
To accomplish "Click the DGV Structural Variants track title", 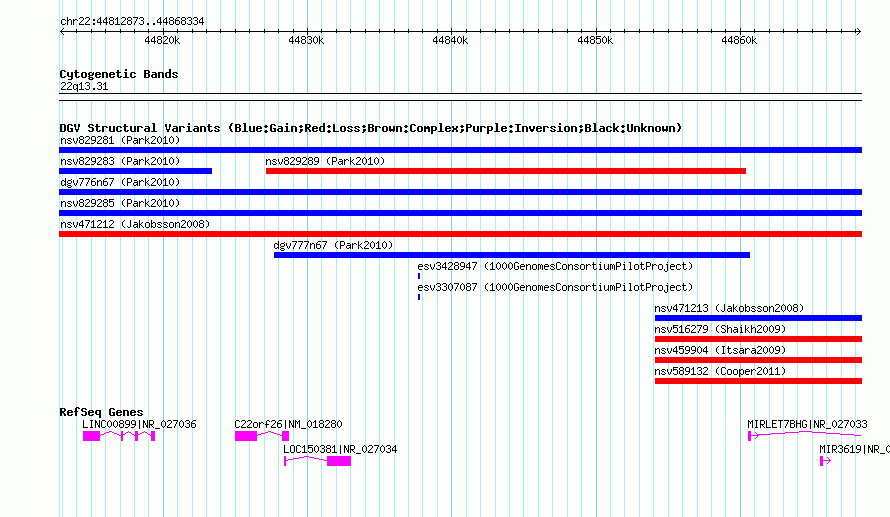I will 371,128.
